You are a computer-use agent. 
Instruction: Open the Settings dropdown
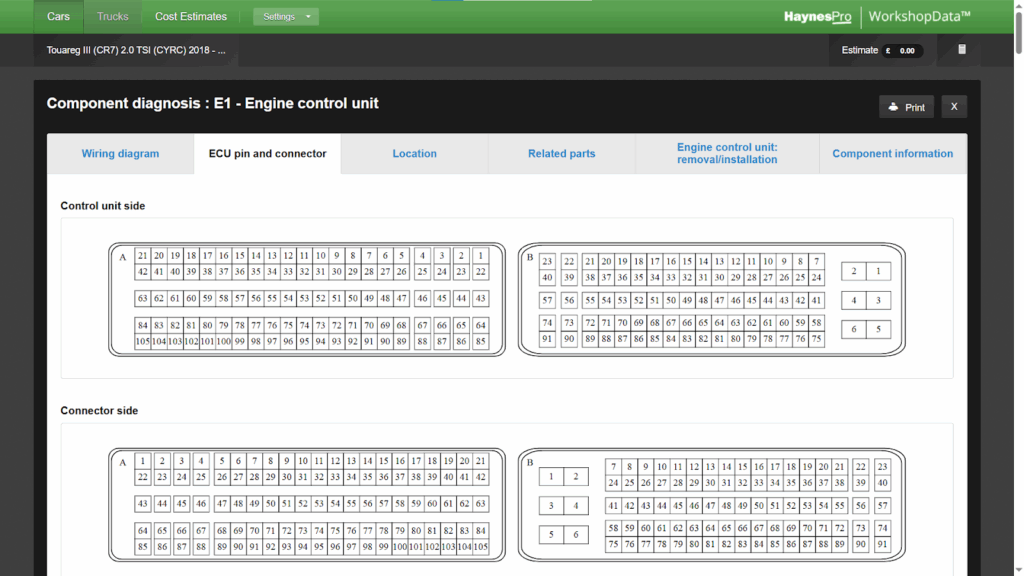click(x=285, y=16)
